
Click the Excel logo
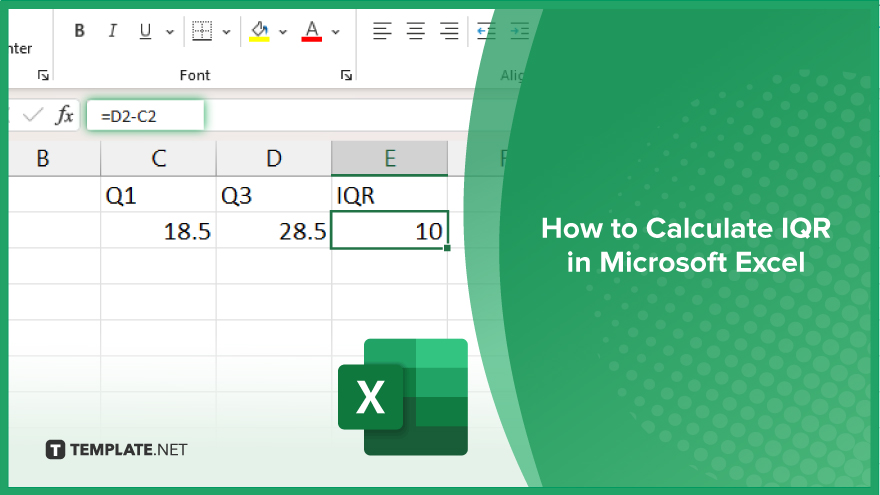403,397
